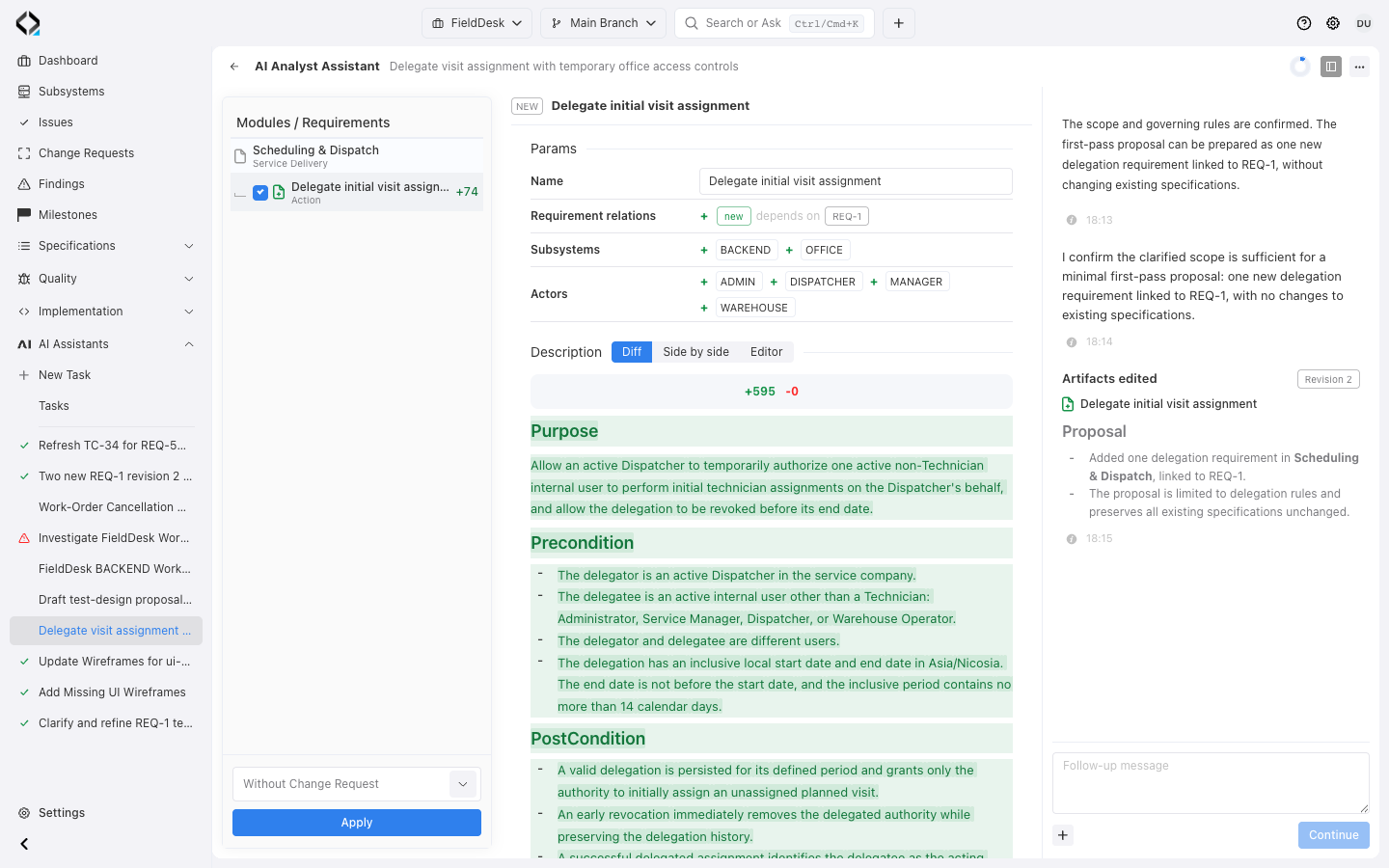Add attachment with plus below follow-up box
This screenshot has width=1389, height=868.
(1063, 835)
